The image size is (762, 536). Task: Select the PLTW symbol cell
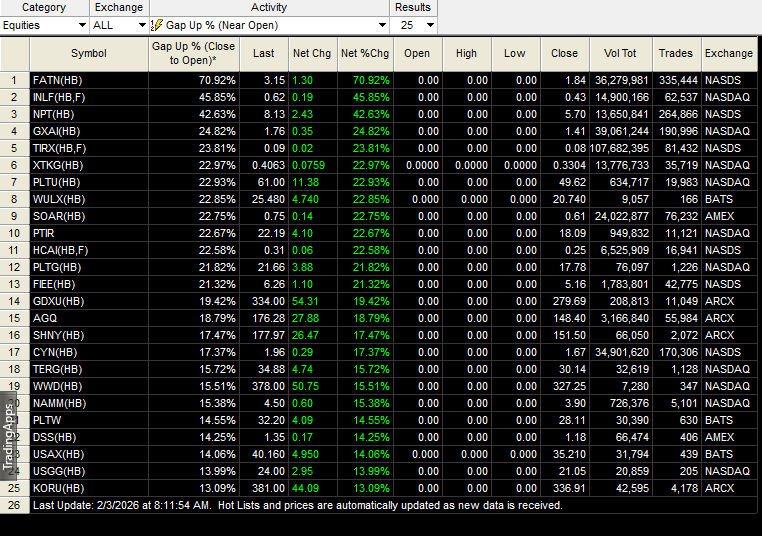tap(89, 420)
